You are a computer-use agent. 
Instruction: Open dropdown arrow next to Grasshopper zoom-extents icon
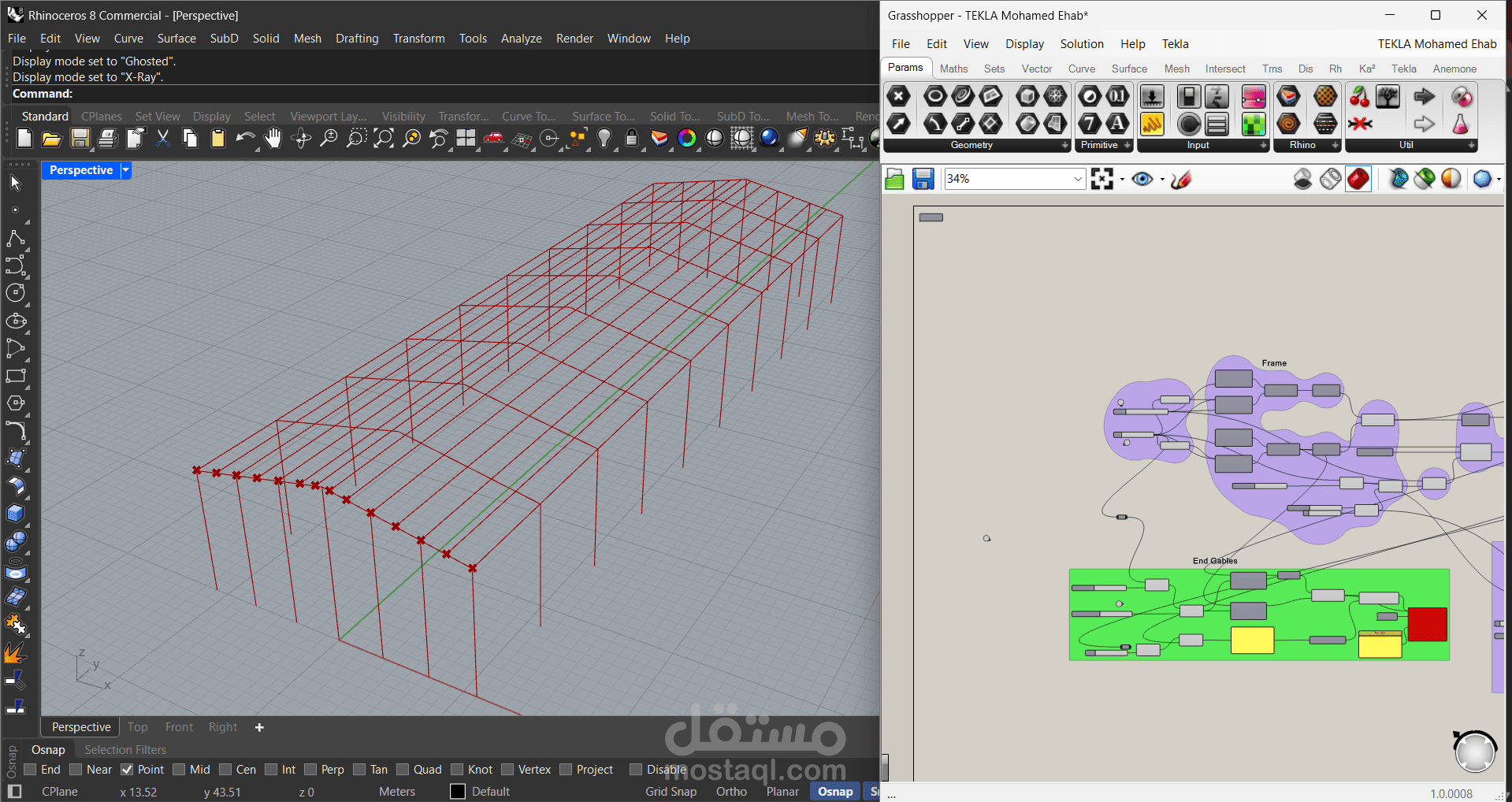[1122, 180]
